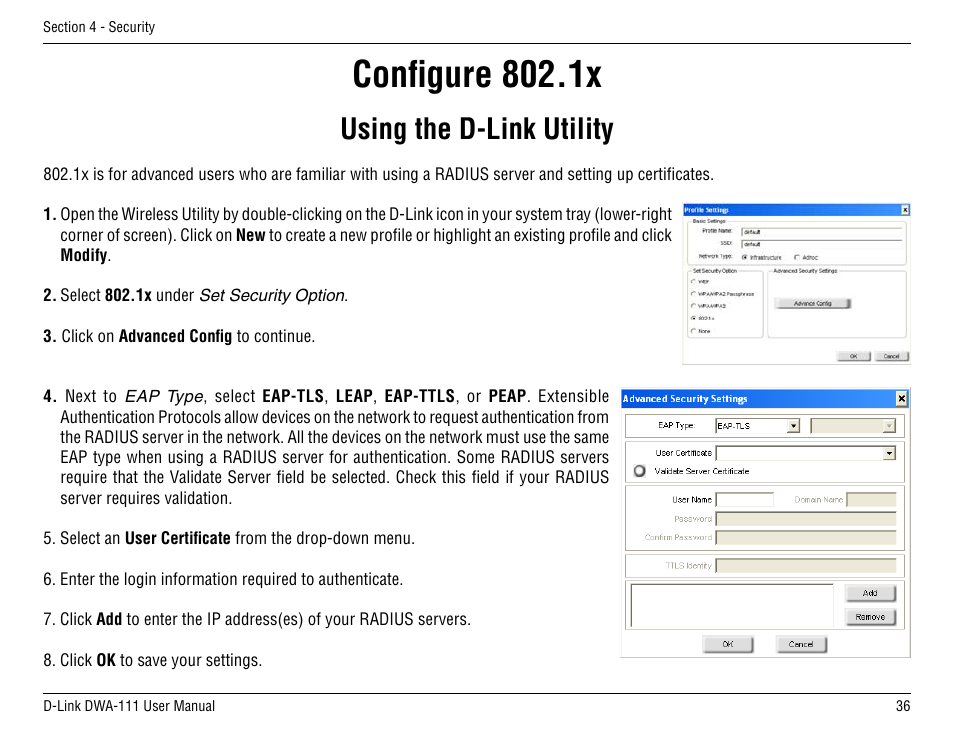Click OK in Advanced Security Settings
Screen dimensions: 954x738
[x=728, y=644]
